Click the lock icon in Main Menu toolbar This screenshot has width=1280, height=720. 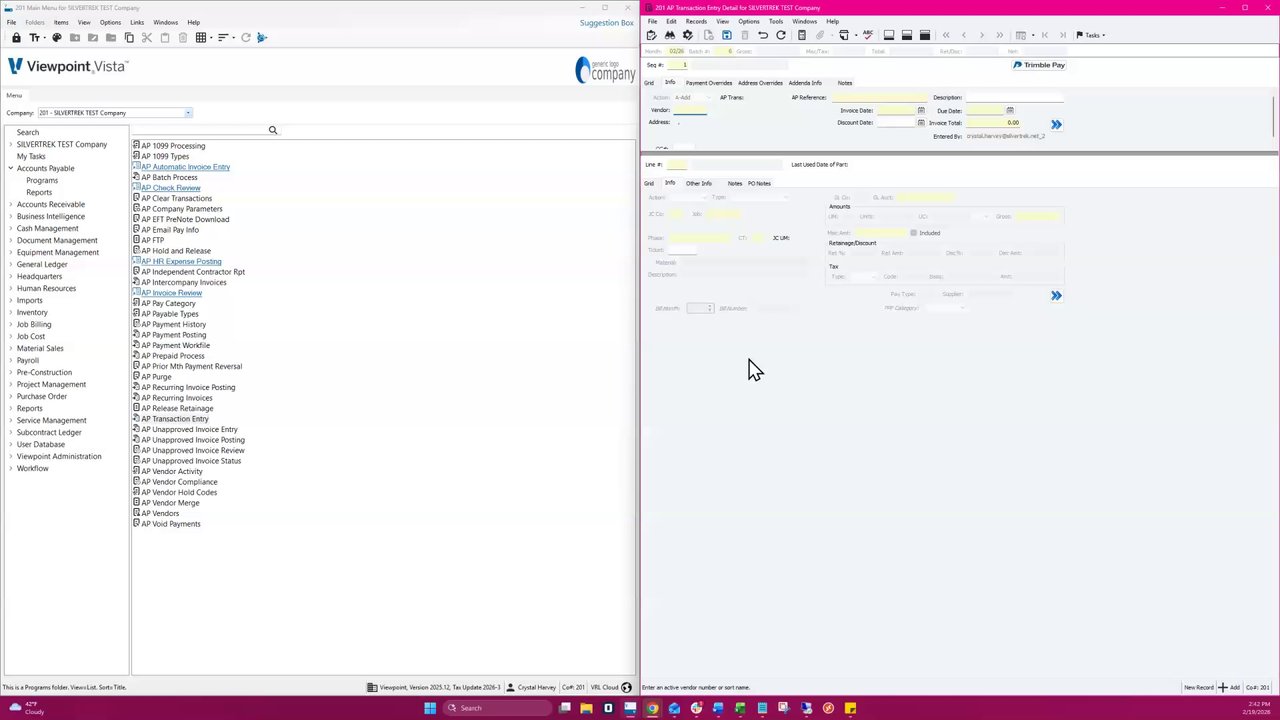(16, 38)
